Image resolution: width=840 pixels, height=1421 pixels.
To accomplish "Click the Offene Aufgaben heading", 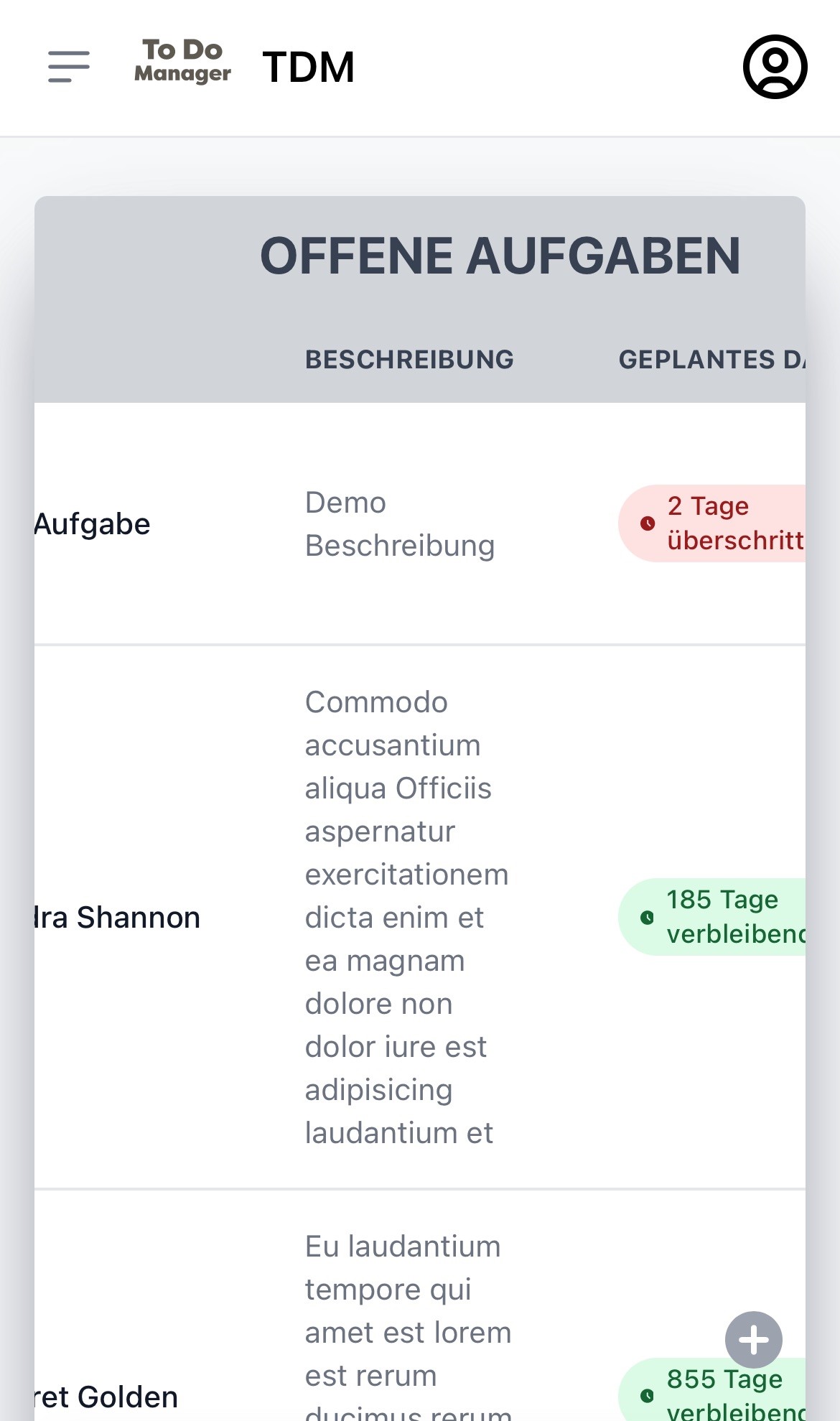I will [500, 256].
